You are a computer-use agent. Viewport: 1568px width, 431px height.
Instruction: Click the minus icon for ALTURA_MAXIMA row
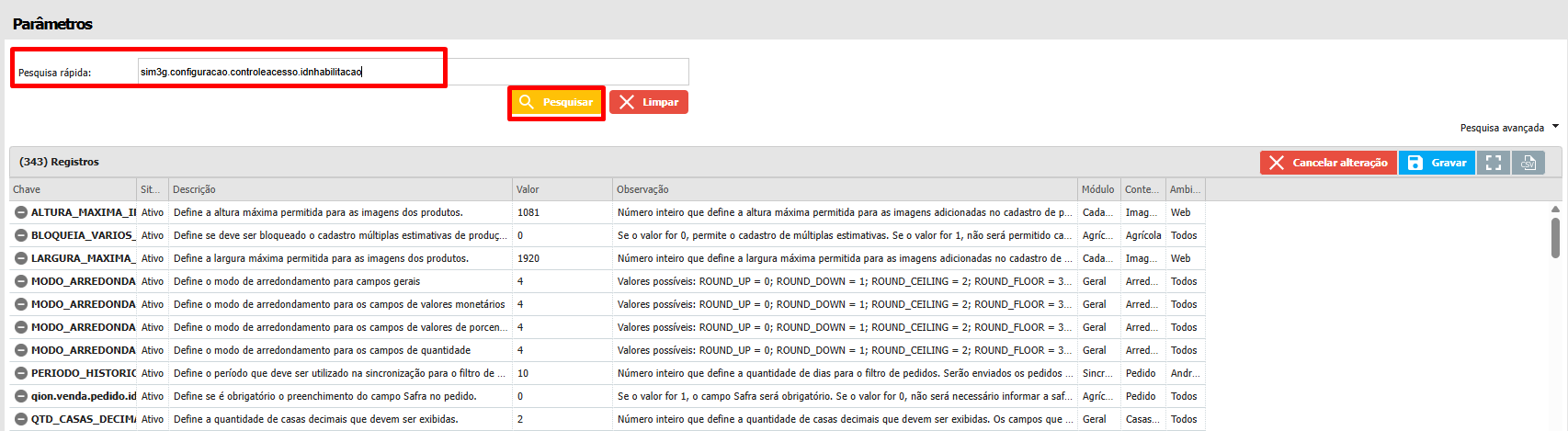(x=21, y=212)
